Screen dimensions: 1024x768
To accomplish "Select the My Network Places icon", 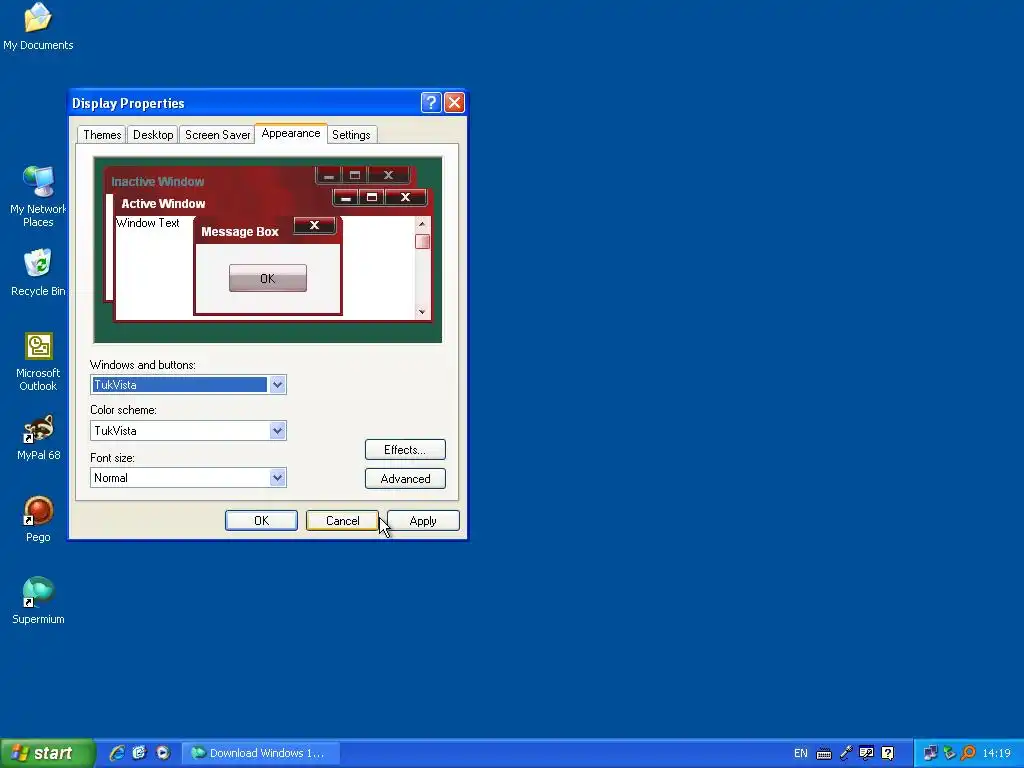I will (38, 196).
